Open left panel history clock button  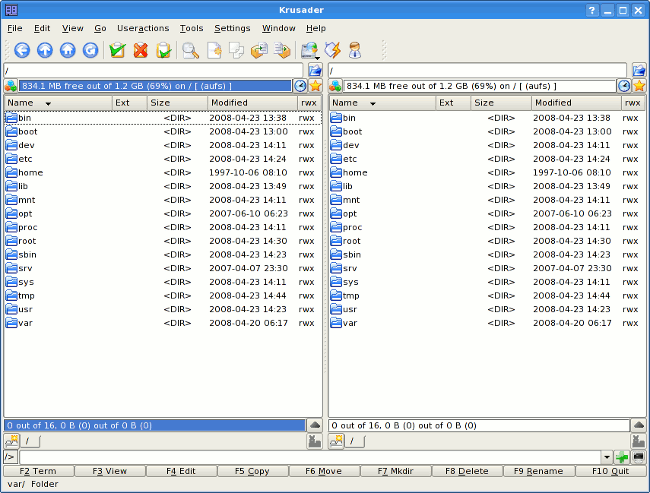point(300,86)
